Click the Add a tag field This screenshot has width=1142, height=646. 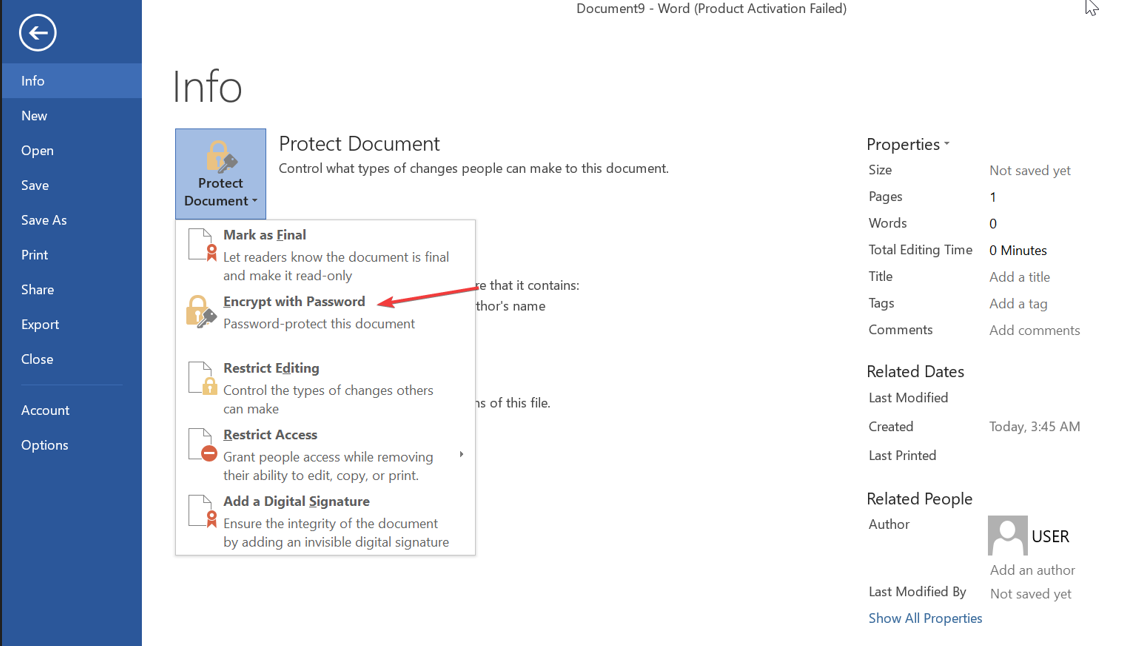pyautogui.click(x=1018, y=304)
